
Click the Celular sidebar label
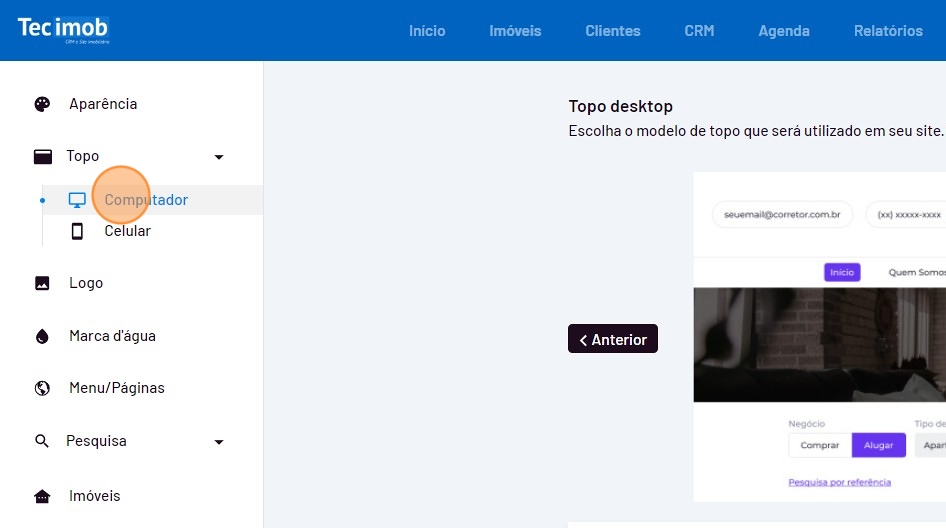[128, 231]
